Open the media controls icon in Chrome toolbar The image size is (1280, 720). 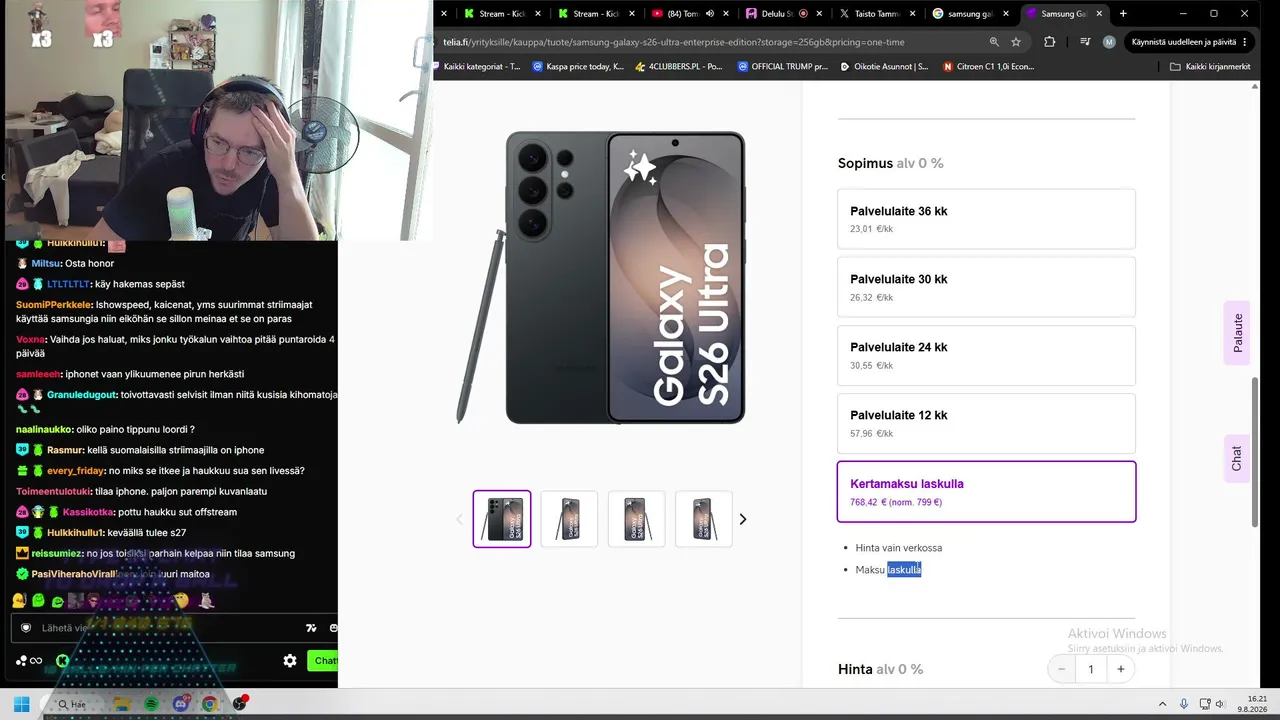[1085, 42]
